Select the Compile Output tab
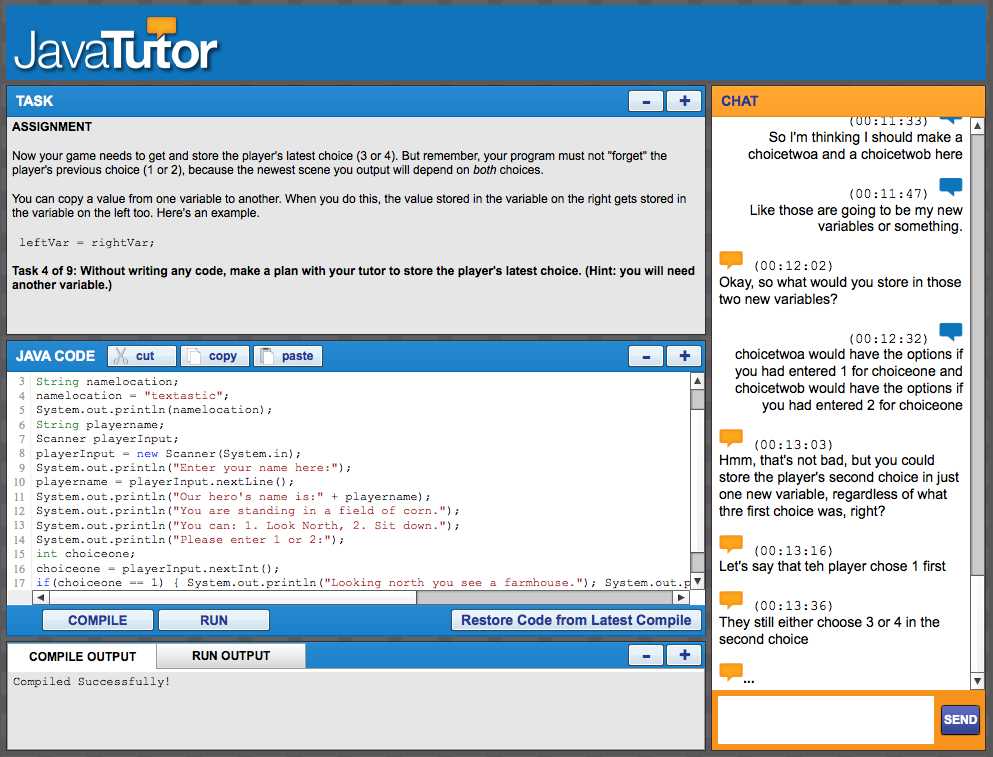This screenshot has width=993, height=757. coord(82,656)
